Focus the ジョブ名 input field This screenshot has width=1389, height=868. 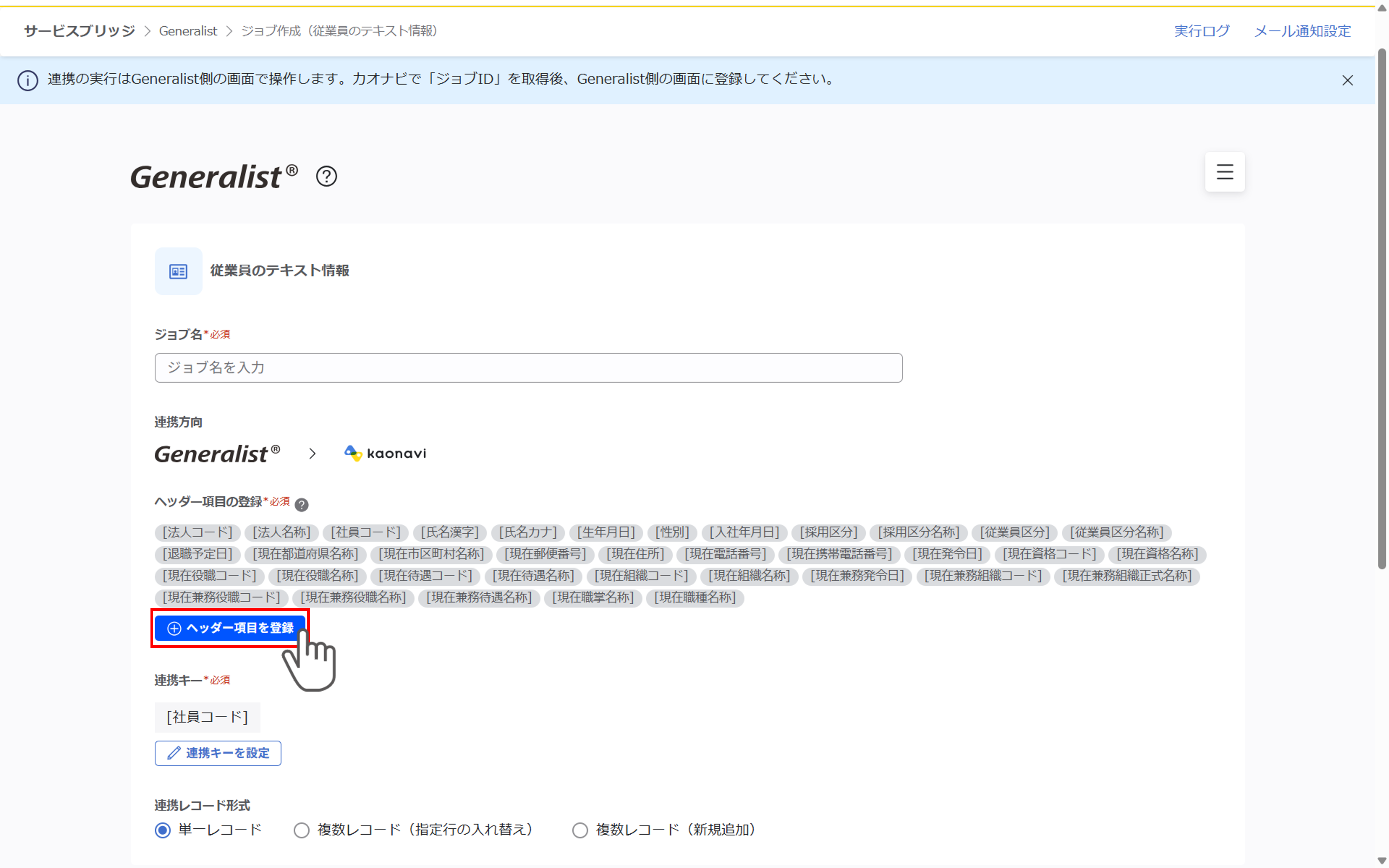click(x=528, y=368)
